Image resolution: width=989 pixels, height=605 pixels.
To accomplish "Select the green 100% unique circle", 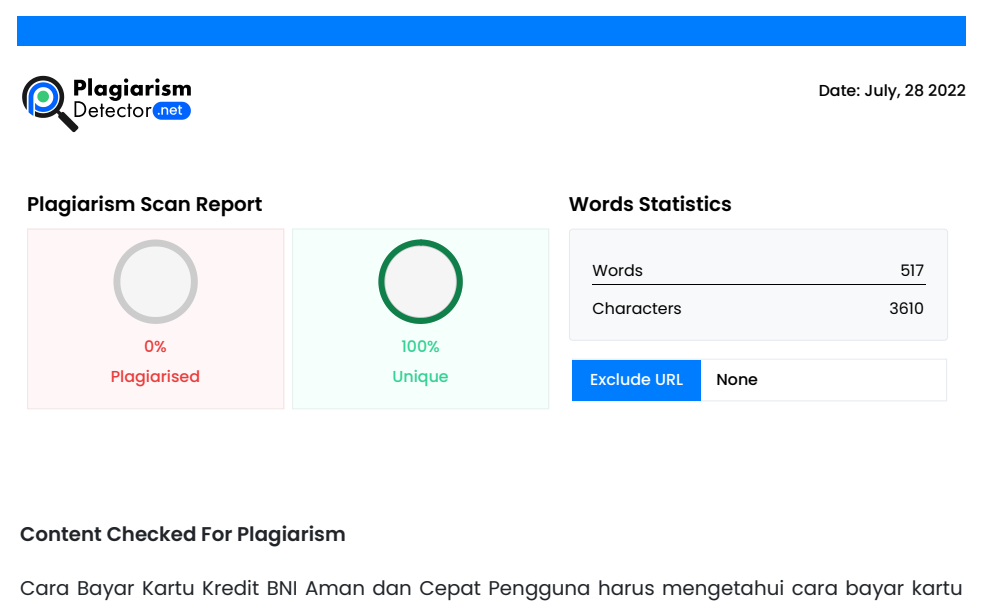I will click(x=421, y=281).
